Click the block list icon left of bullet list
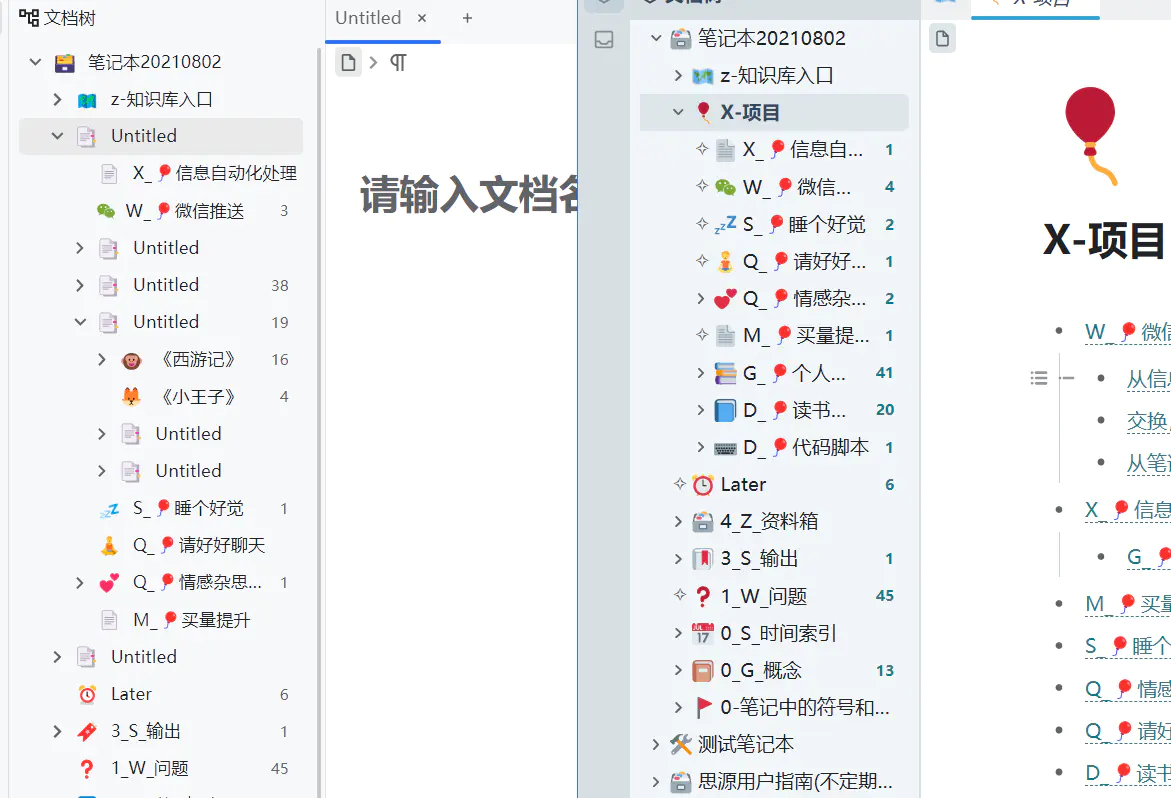This screenshot has height=798, width=1171. (1039, 378)
